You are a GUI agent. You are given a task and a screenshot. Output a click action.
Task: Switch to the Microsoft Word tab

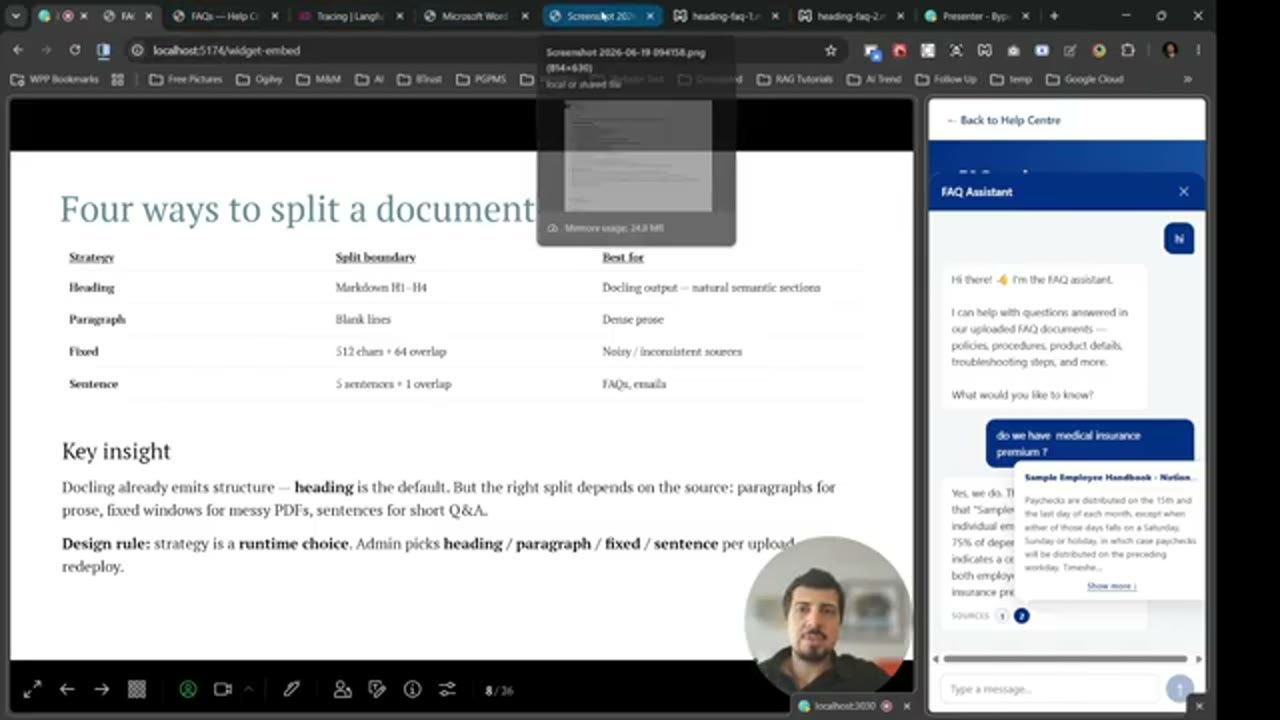(x=475, y=16)
